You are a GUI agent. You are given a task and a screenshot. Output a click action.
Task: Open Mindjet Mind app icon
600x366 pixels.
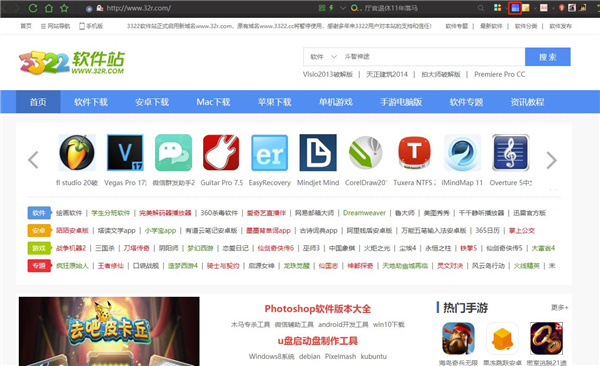[x=318, y=152]
